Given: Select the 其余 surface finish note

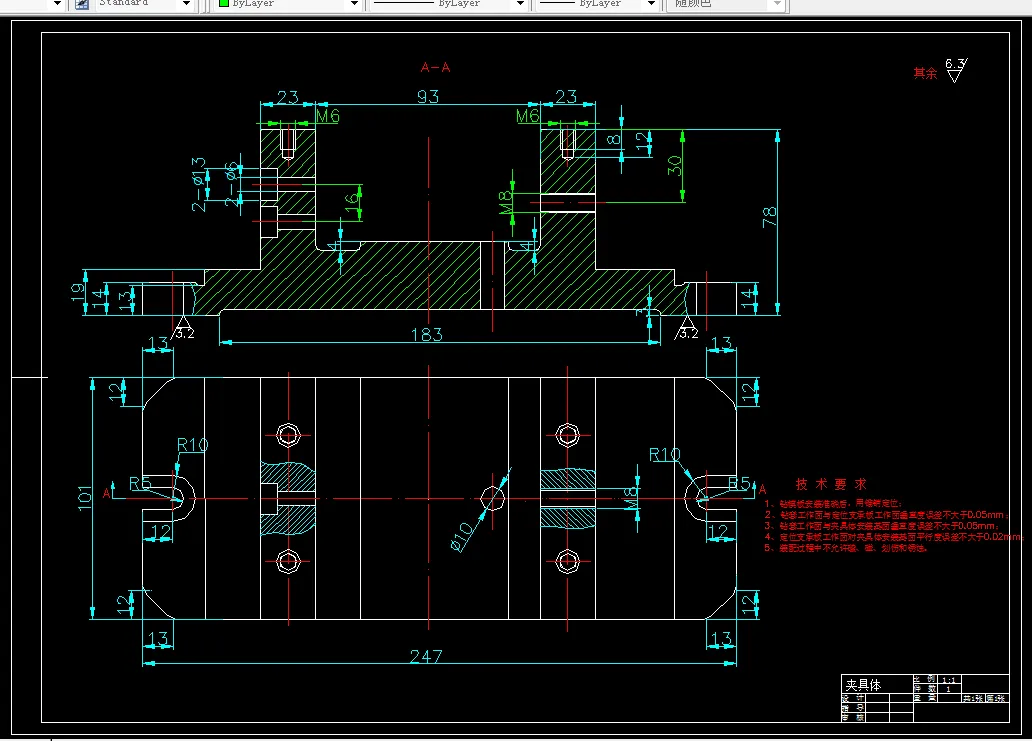Looking at the screenshot, I should pyautogui.click(x=925, y=73).
